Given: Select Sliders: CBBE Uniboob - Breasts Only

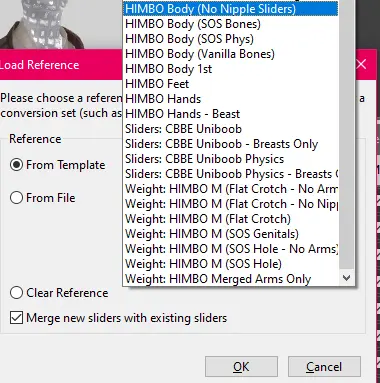Looking at the screenshot, I should pos(231,144).
